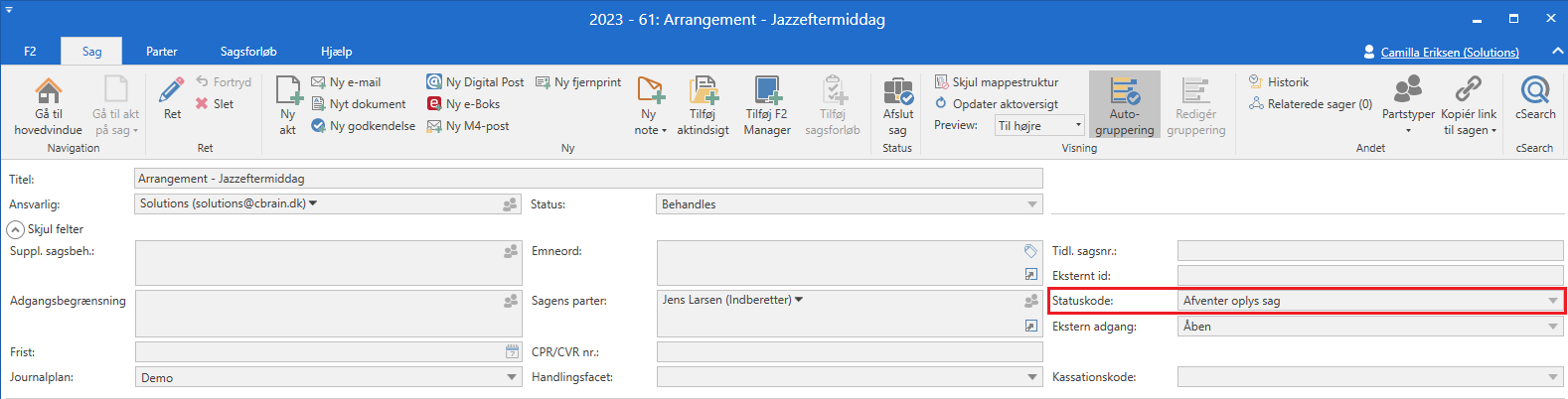Click the Camilla Eriksen (Solutions) user link

(x=1449, y=53)
